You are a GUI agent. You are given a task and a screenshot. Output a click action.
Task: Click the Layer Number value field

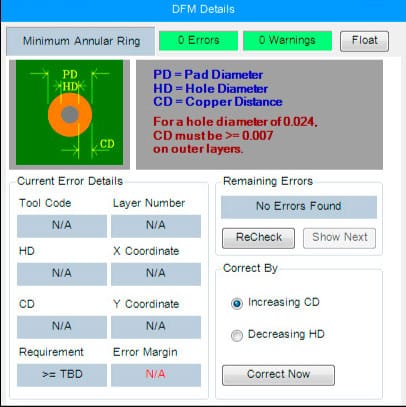pyautogui.click(x=156, y=226)
